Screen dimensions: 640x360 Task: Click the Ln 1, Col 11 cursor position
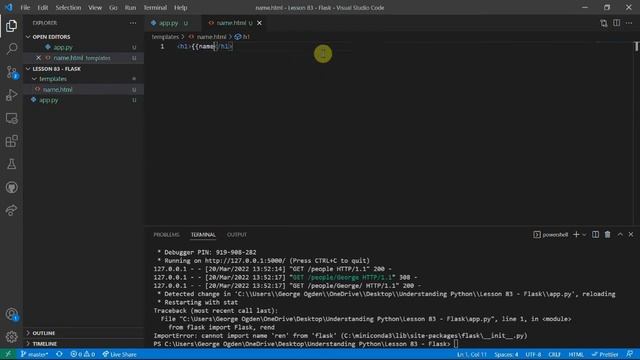[471, 354]
